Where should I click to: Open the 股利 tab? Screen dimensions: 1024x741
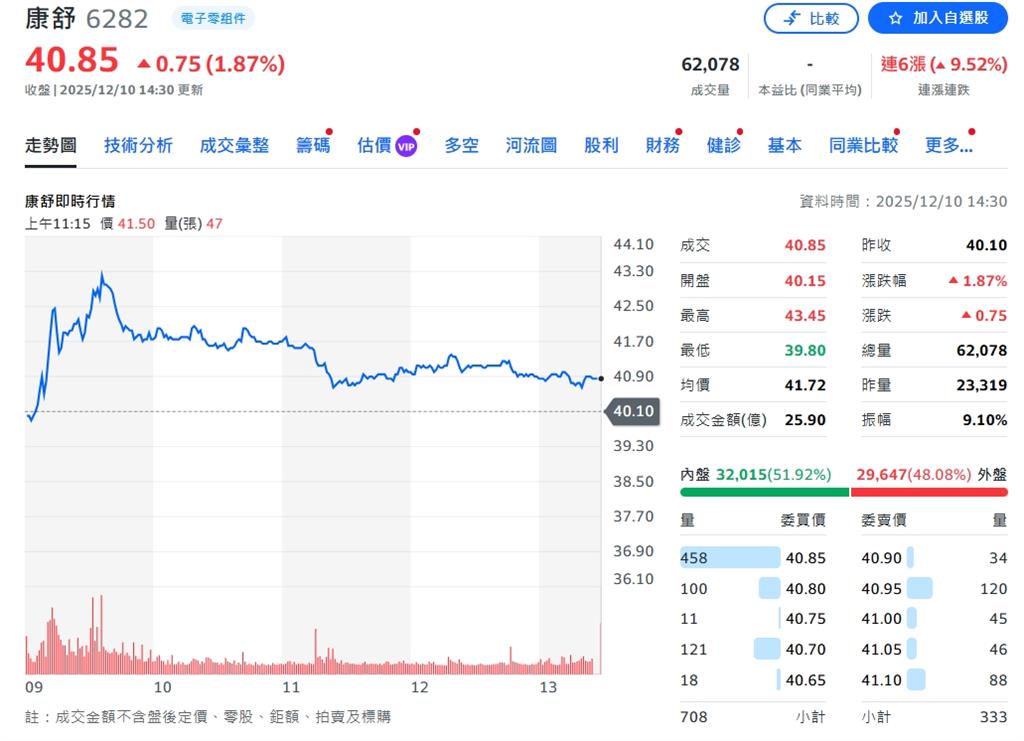(601, 145)
